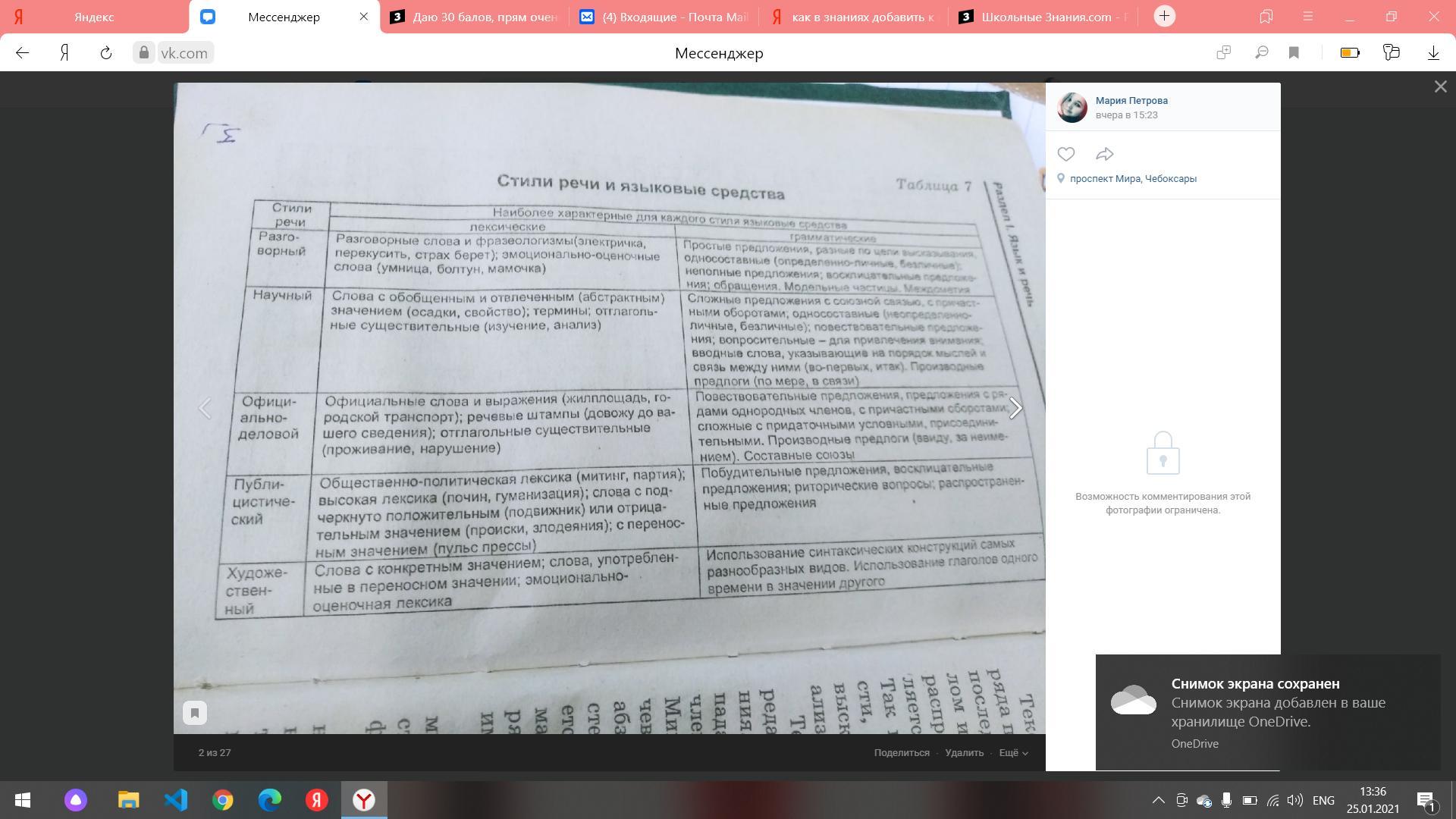
Task: Switch to Яндекс tab
Action: (94, 17)
